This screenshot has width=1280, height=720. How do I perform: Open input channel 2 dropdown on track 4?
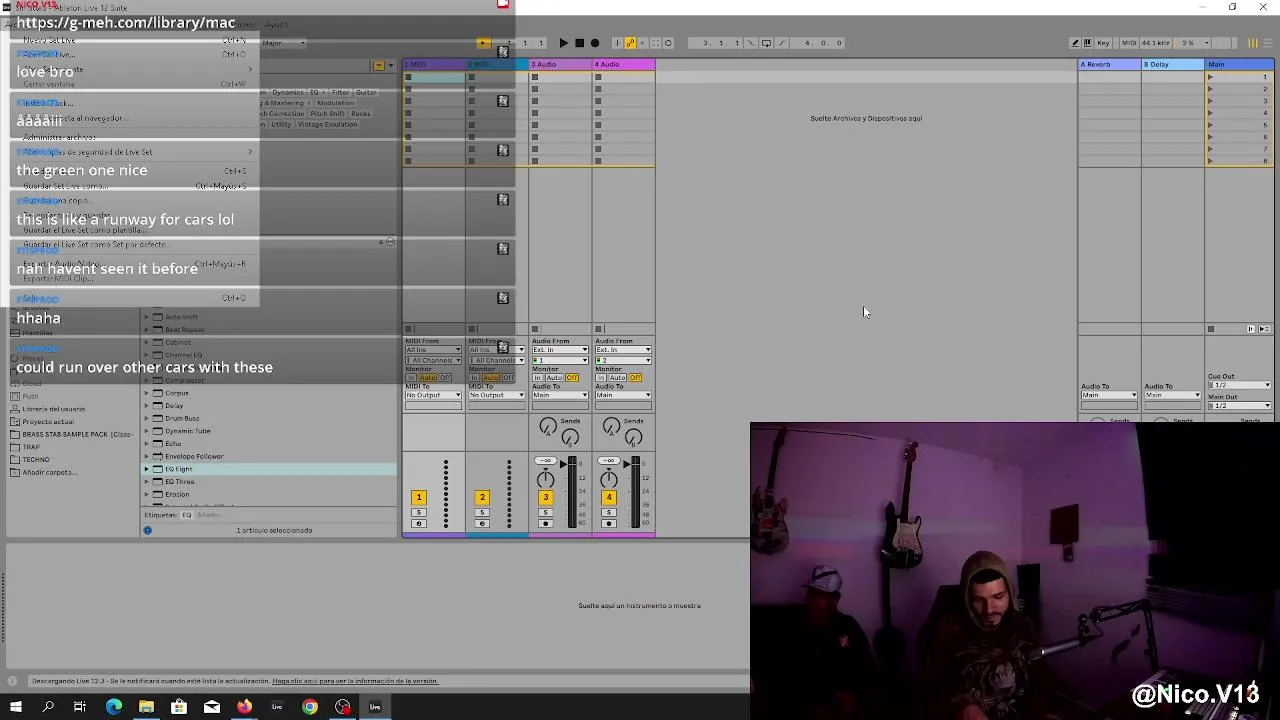[623, 360]
